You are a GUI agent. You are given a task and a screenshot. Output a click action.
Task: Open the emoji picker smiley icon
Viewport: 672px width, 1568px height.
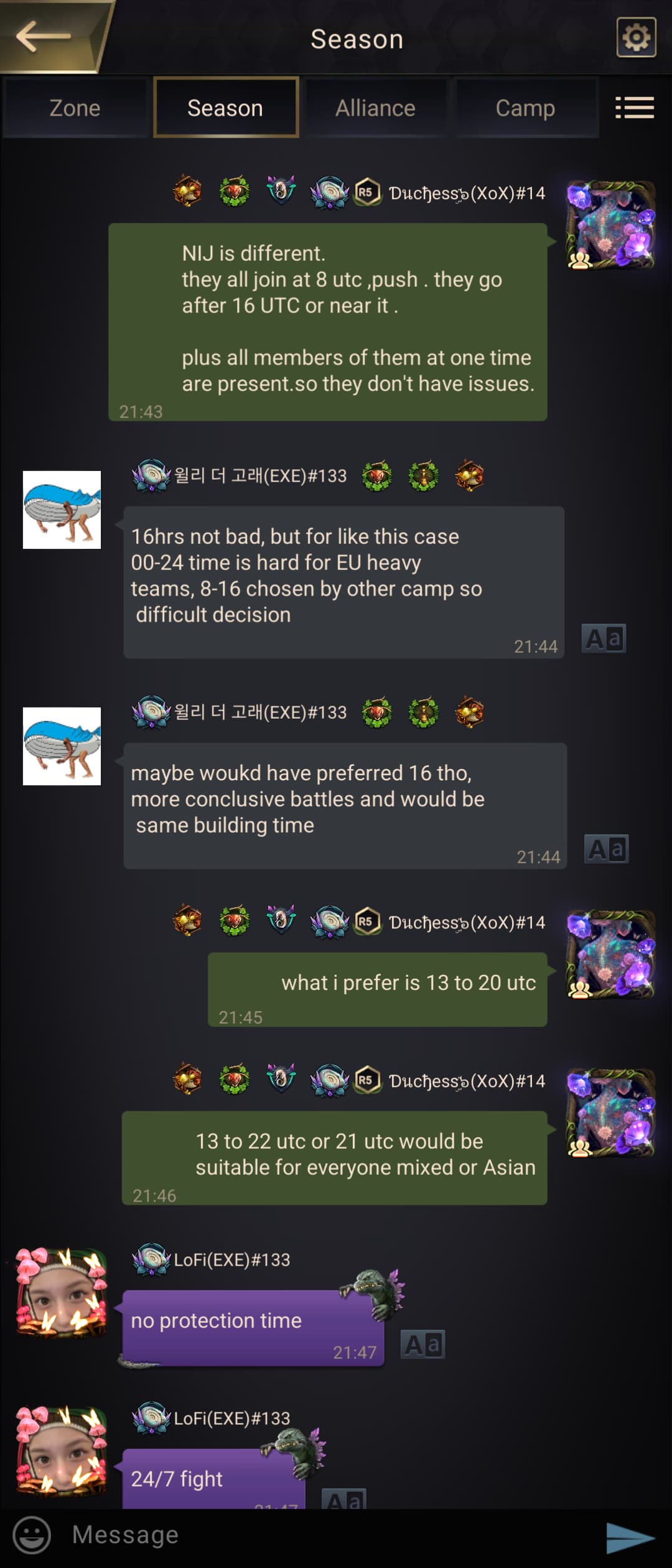32,1534
